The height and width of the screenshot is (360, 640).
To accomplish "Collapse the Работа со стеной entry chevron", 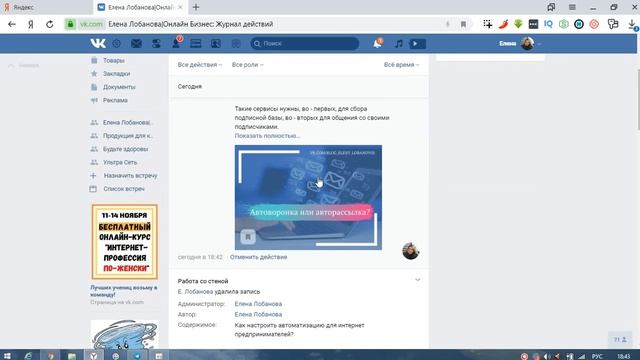I will click(x=418, y=280).
